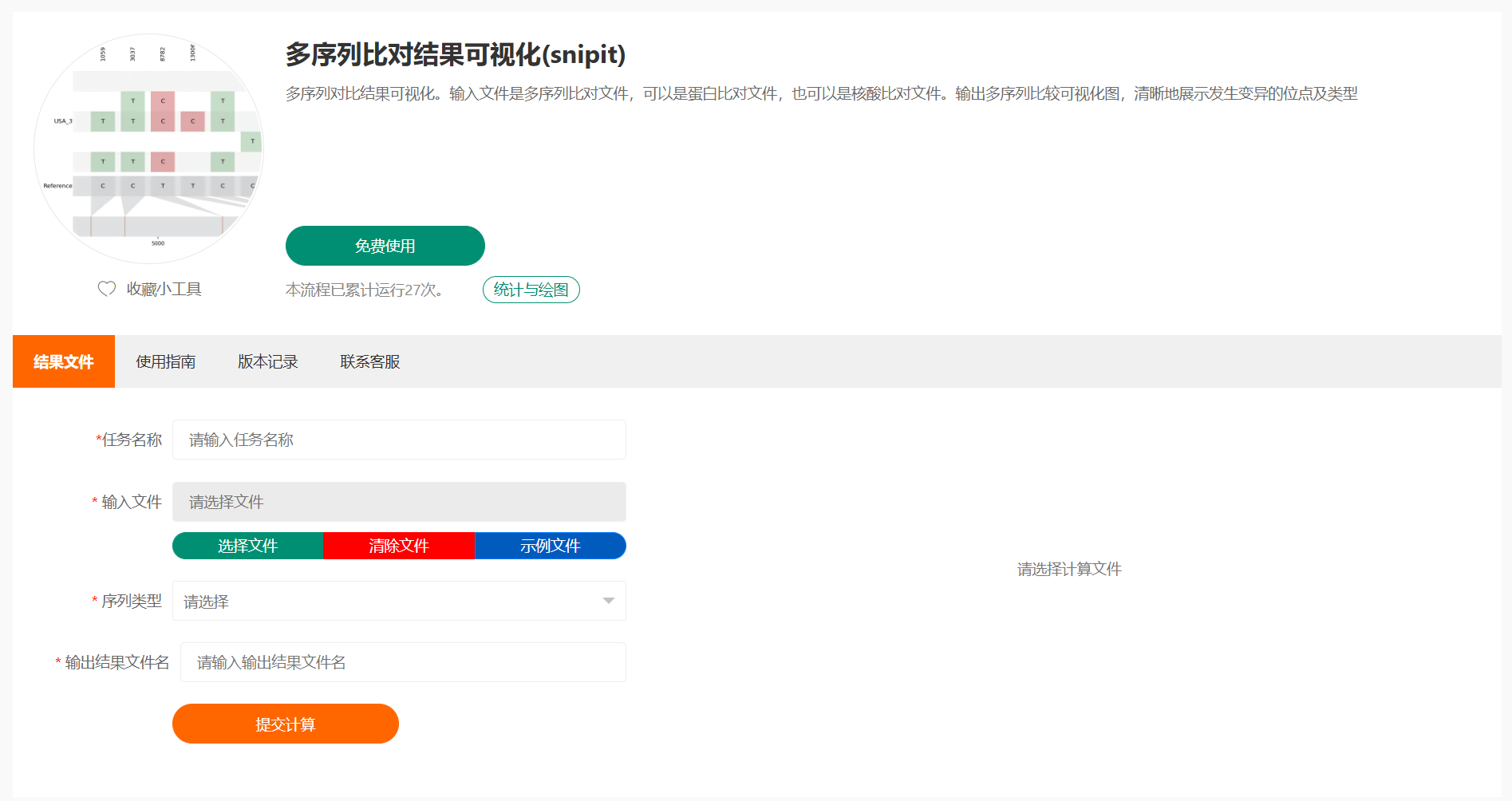1512x801 pixels.
Task: Open the 序列类型 dropdown
Action: (x=399, y=601)
